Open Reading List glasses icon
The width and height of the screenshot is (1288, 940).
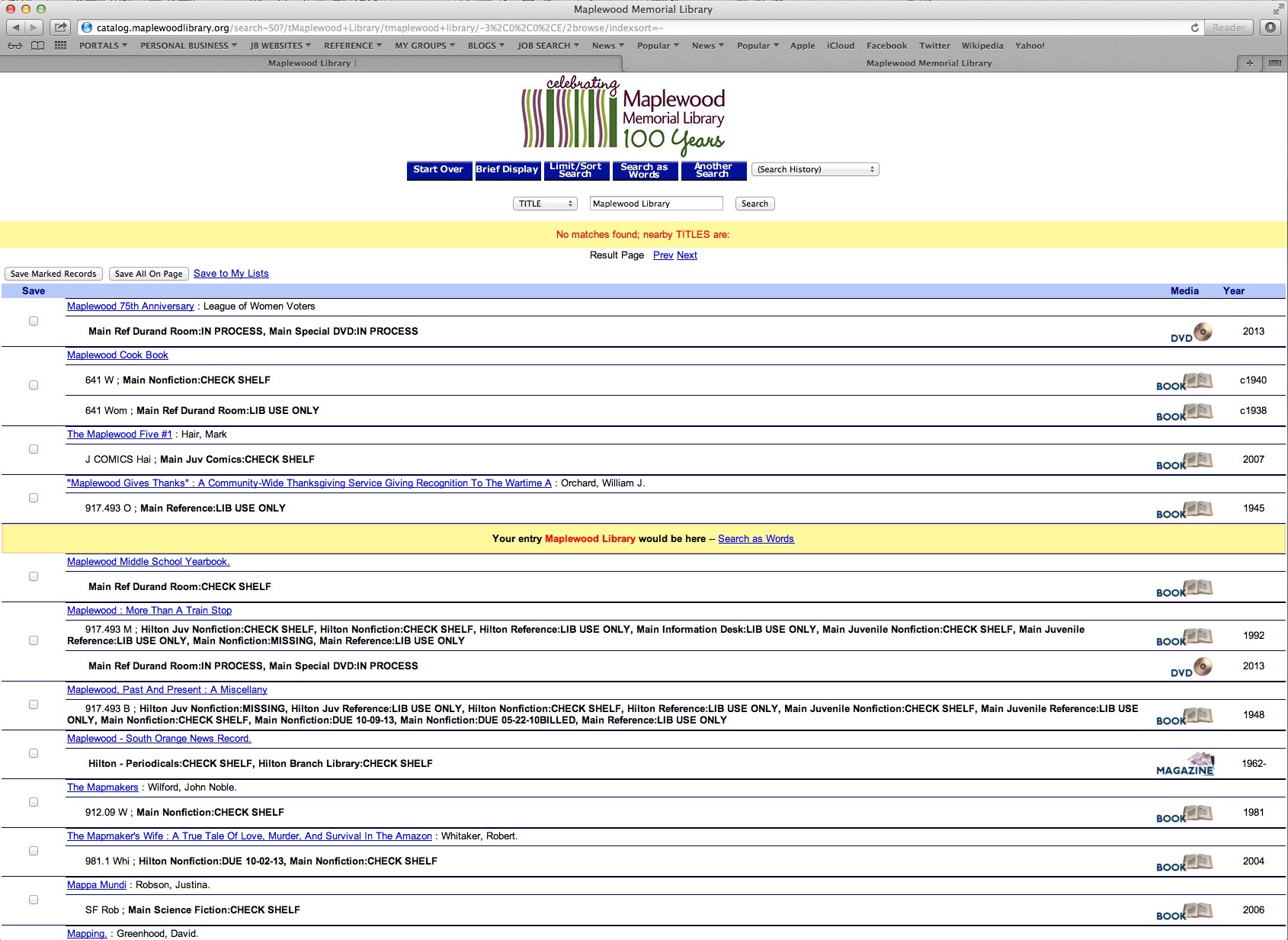pyautogui.click(x=14, y=46)
